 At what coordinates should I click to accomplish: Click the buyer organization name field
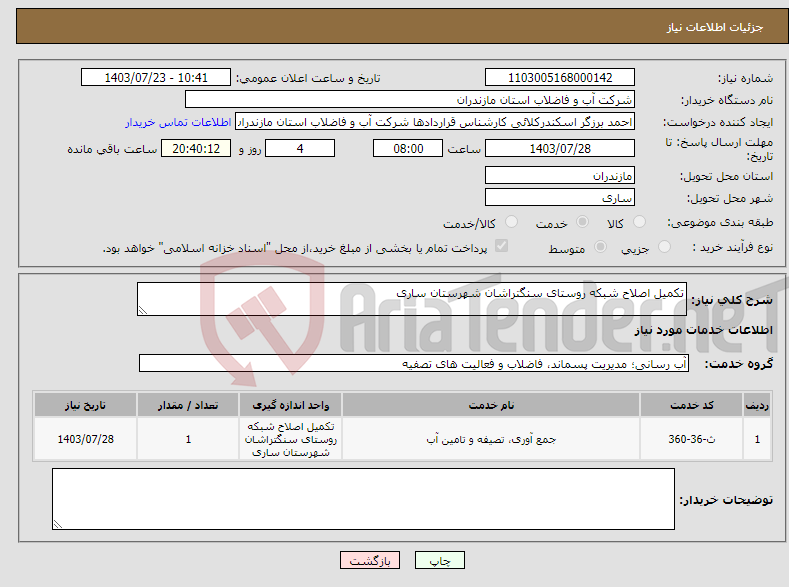[410, 100]
